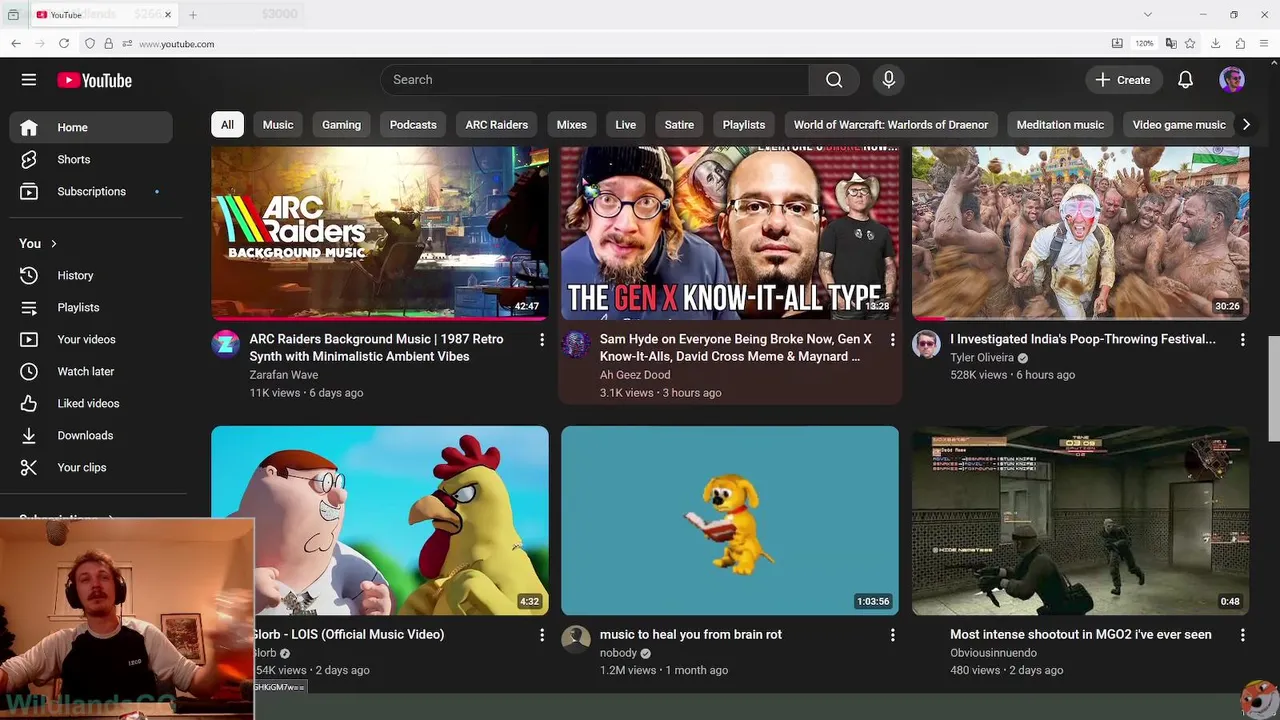1280x720 pixels.
Task: Open the MGO2 shootout thumbnail
Action: 1080,520
